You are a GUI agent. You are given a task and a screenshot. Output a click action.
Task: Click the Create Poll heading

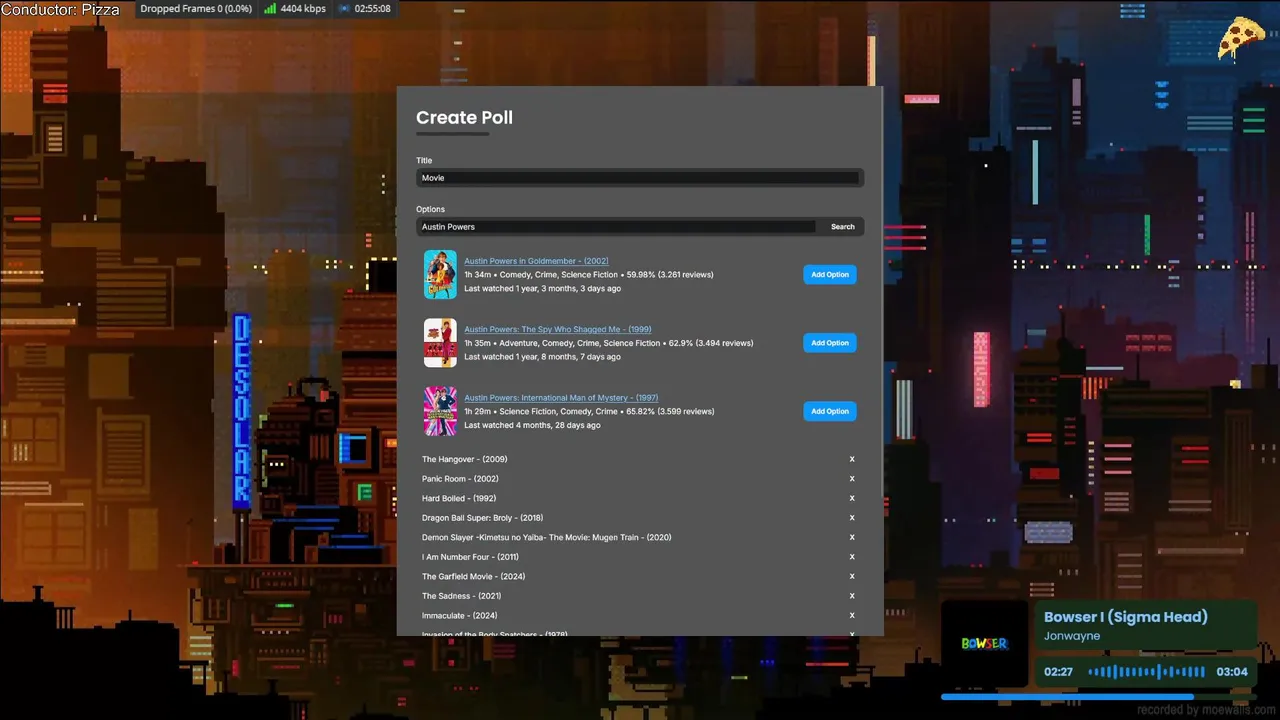coord(464,118)
